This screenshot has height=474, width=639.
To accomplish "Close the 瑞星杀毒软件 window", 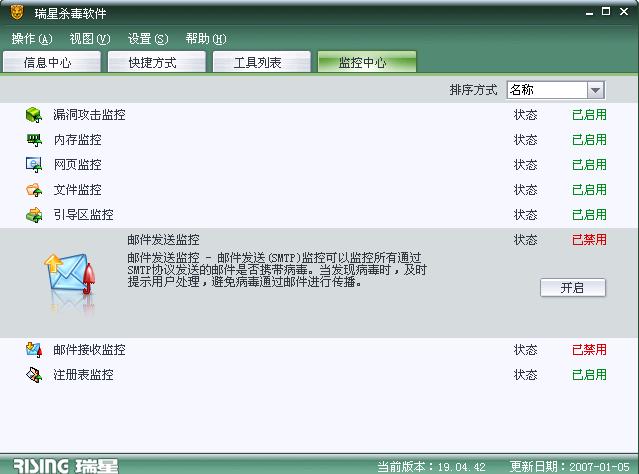I will click(x=624, y=11).
